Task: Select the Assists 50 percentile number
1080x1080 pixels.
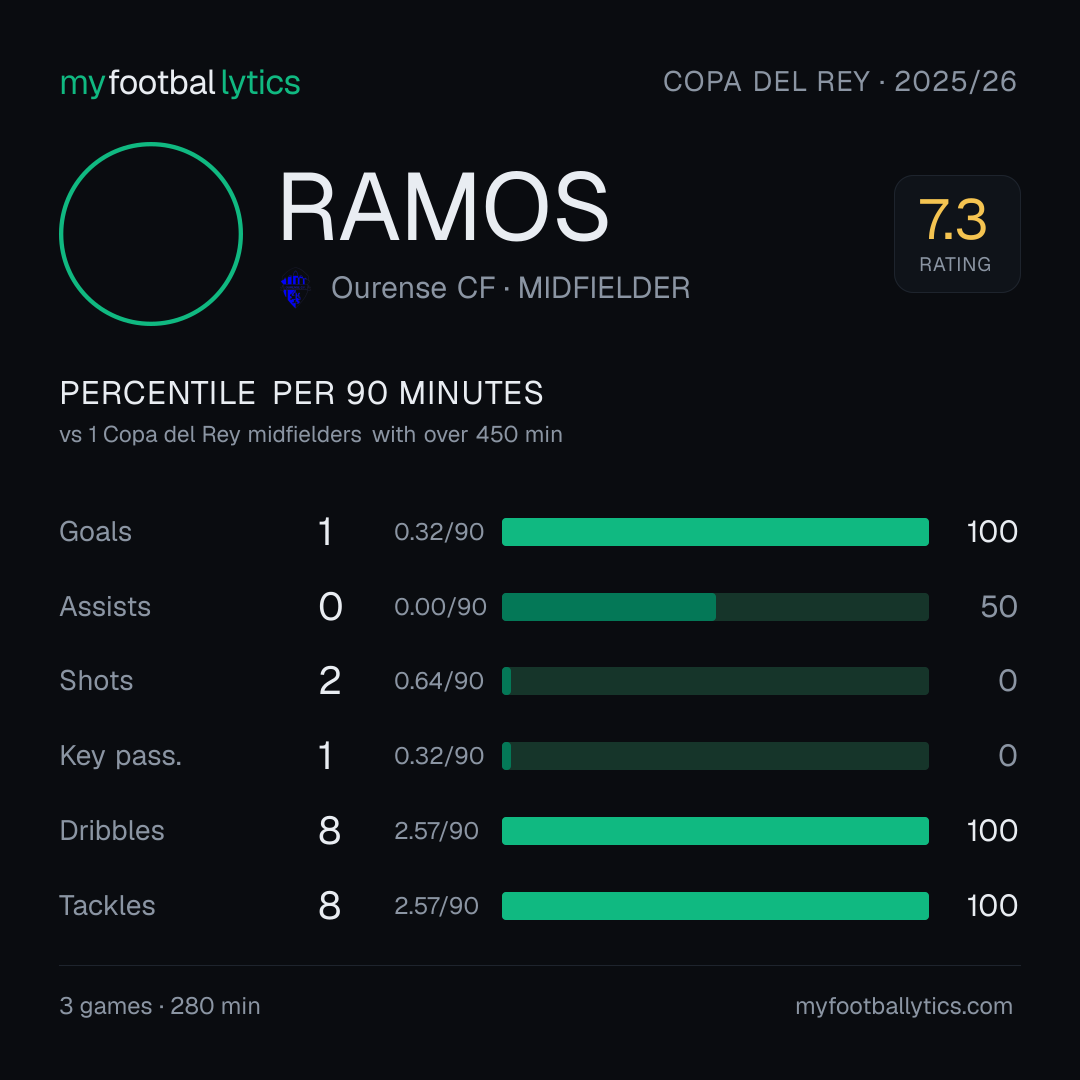Action: [999, 607]
